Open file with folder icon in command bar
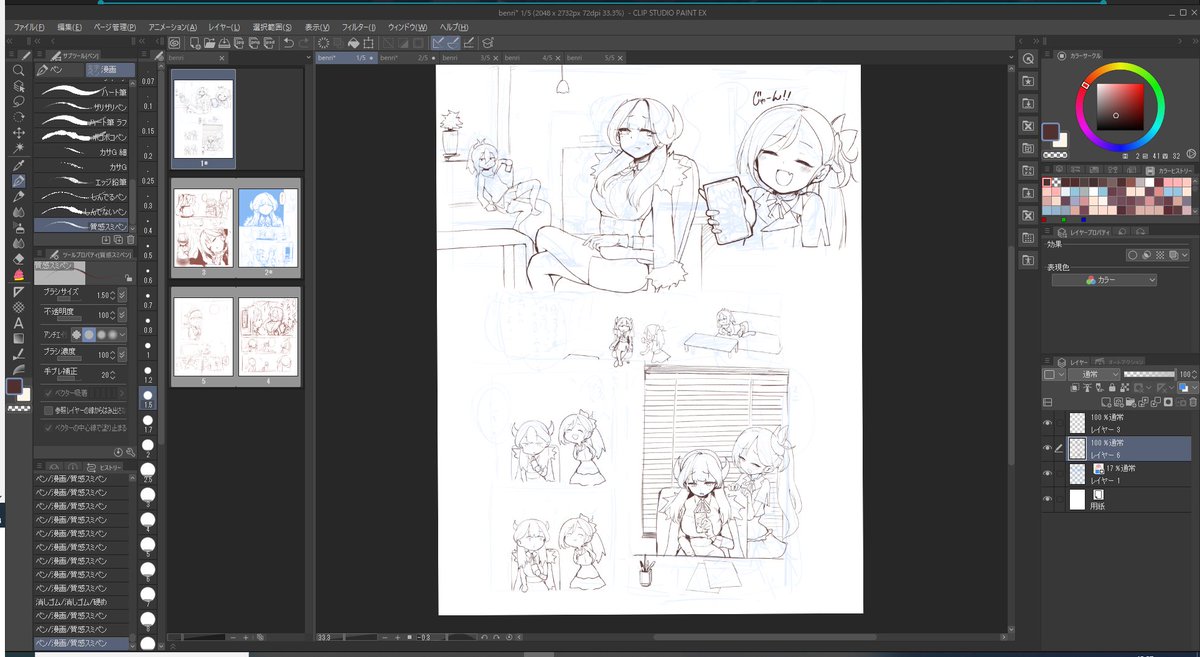1200x657 pixels. click(x=210, y=43)
